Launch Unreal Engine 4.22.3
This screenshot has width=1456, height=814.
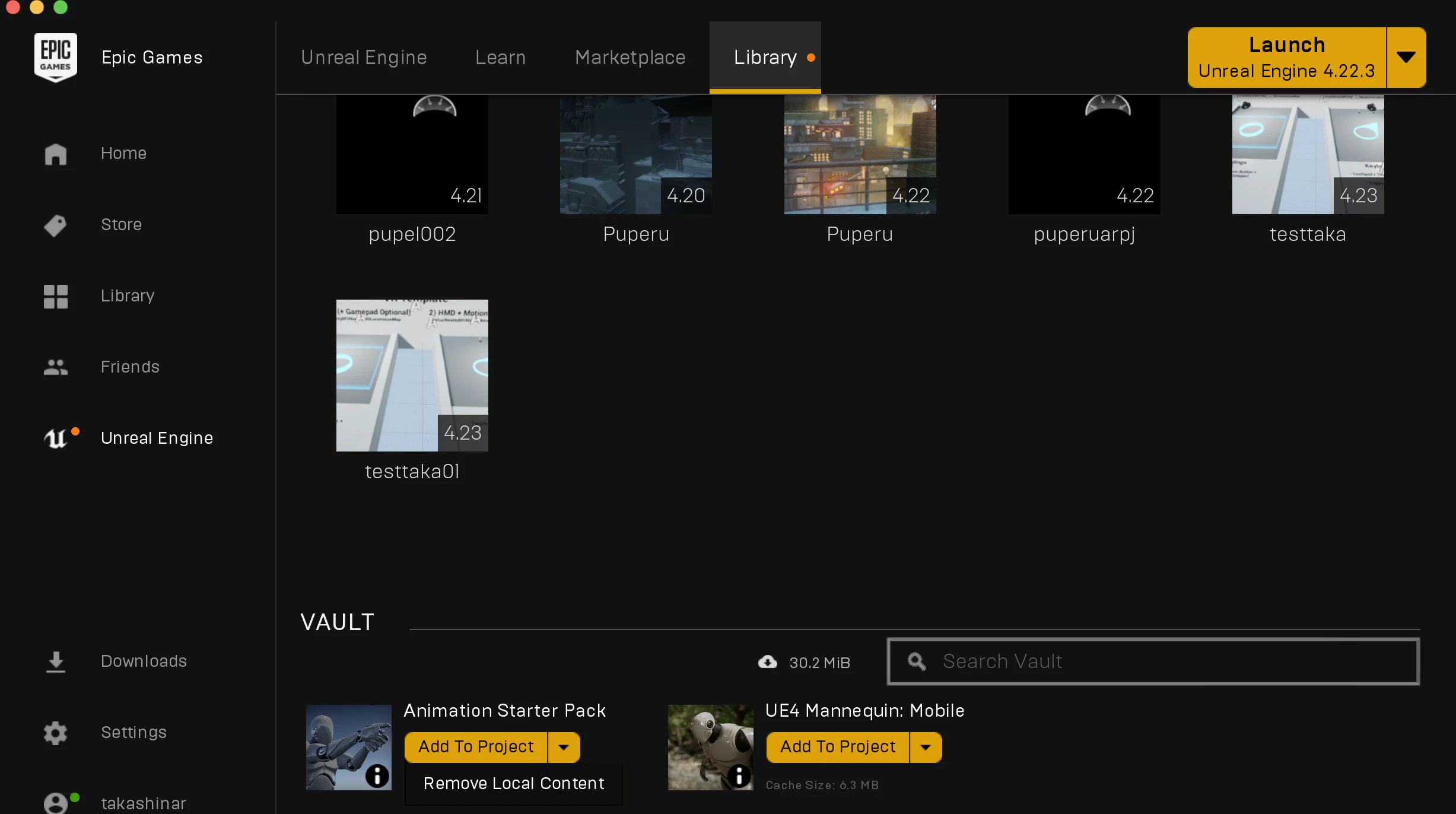tap(1287, 58)
